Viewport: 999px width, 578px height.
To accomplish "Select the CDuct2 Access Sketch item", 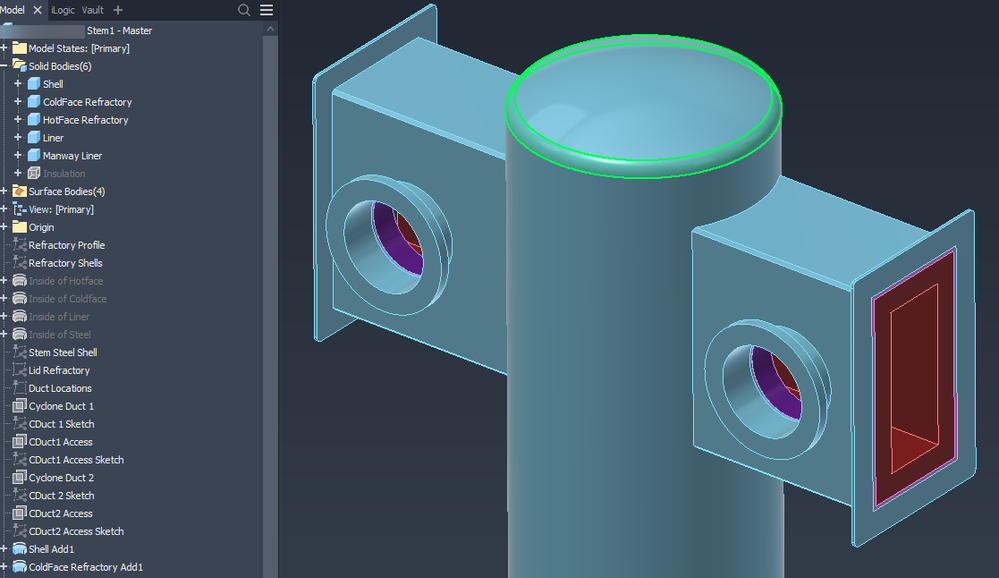I will pyautogui.click(x=76, y=531).
